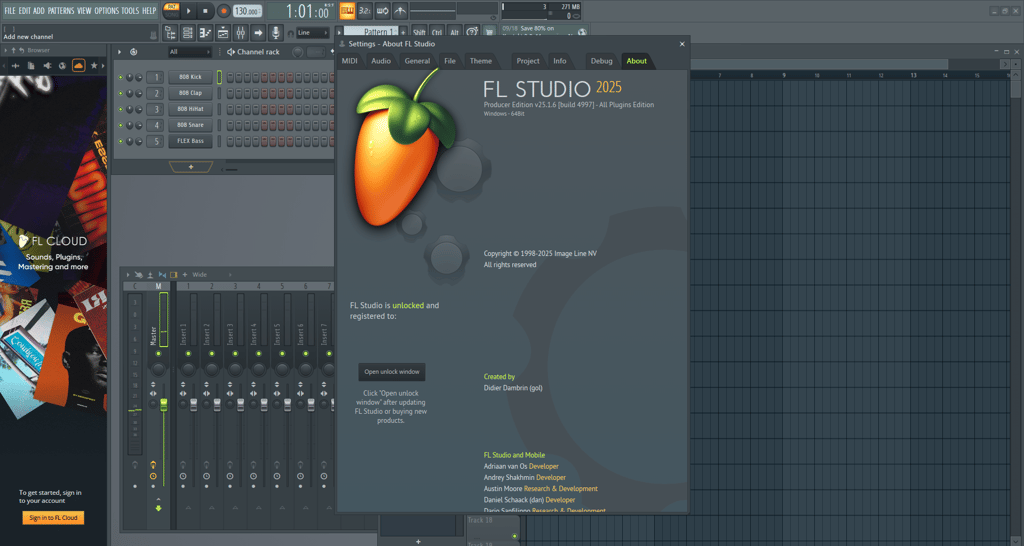Click the Insert 2 volume fader
Image resolution: width=1024 pixels, height=546 pixels.
[217, 405]
